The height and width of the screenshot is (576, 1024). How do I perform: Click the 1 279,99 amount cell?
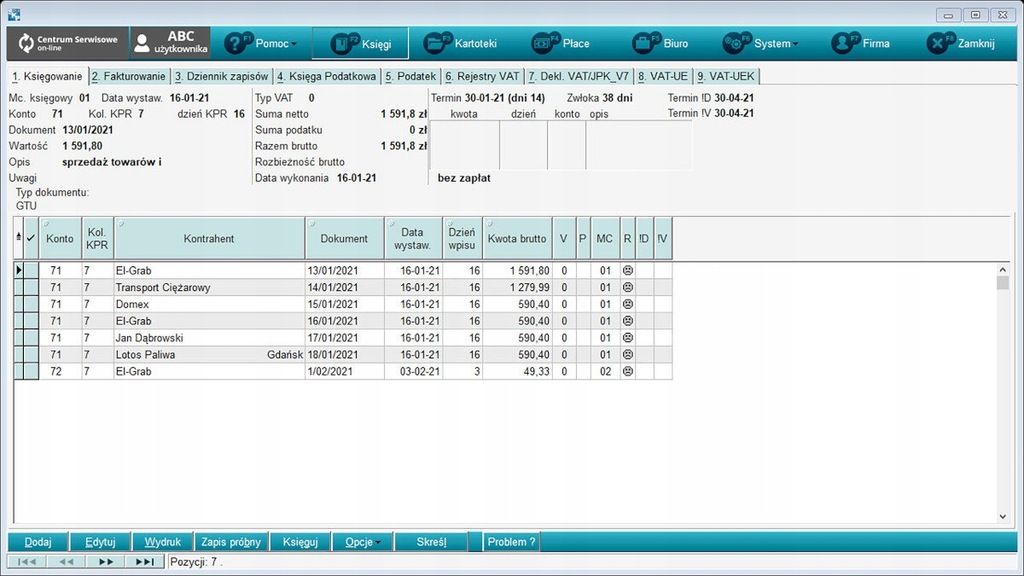(517, 287)
